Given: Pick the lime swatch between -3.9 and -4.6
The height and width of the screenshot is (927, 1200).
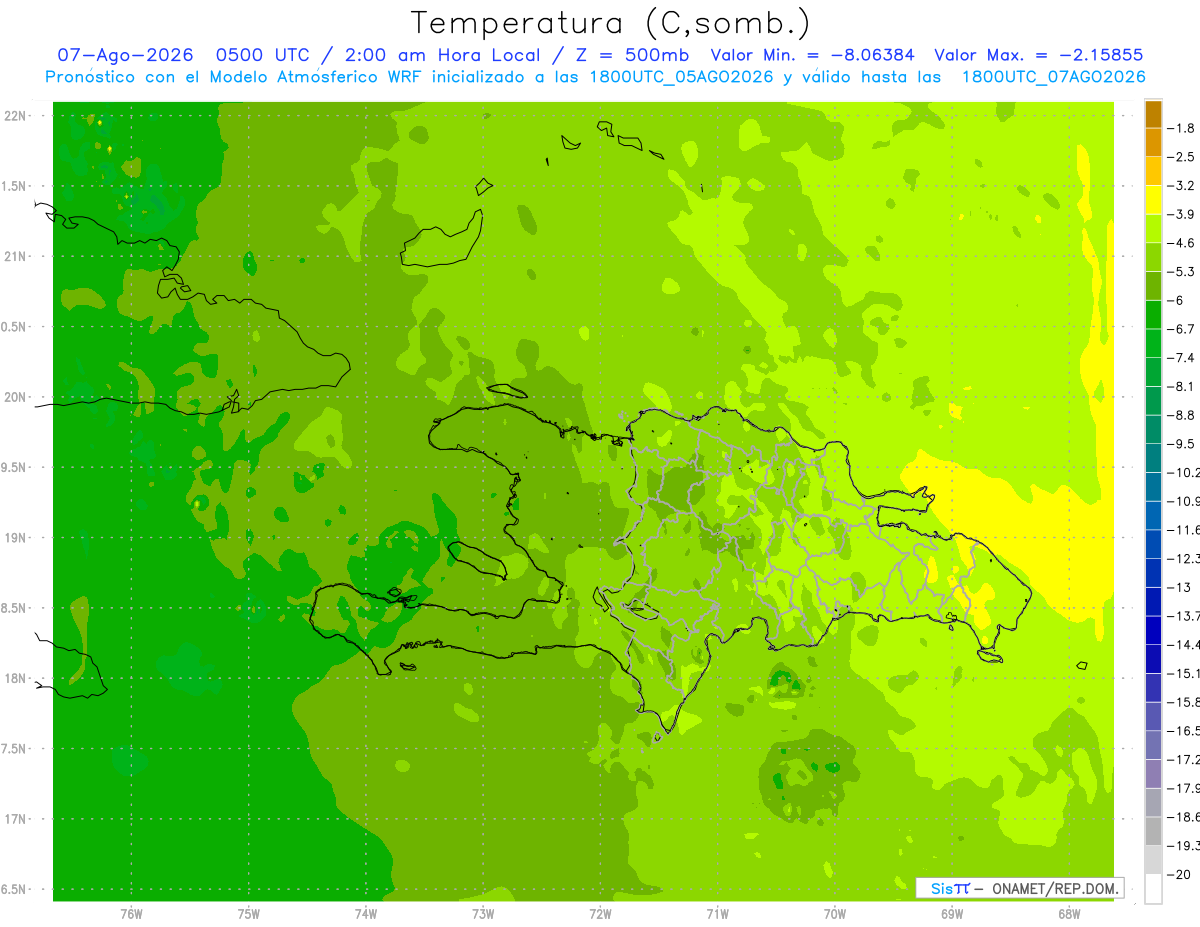Looking at the screenshot, I should pos(1153,228).
